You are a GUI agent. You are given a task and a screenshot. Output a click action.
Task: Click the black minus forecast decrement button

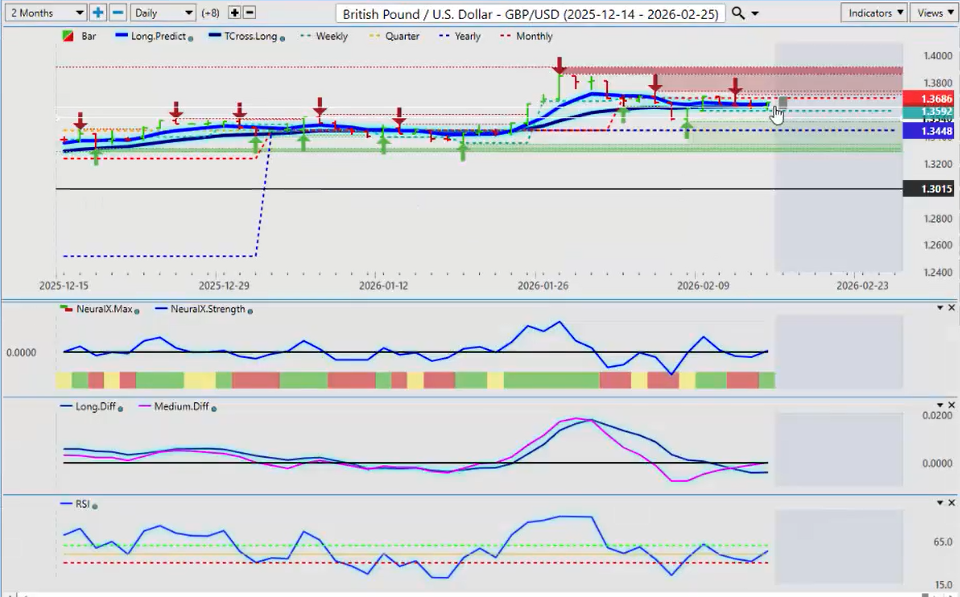(249, 13)
